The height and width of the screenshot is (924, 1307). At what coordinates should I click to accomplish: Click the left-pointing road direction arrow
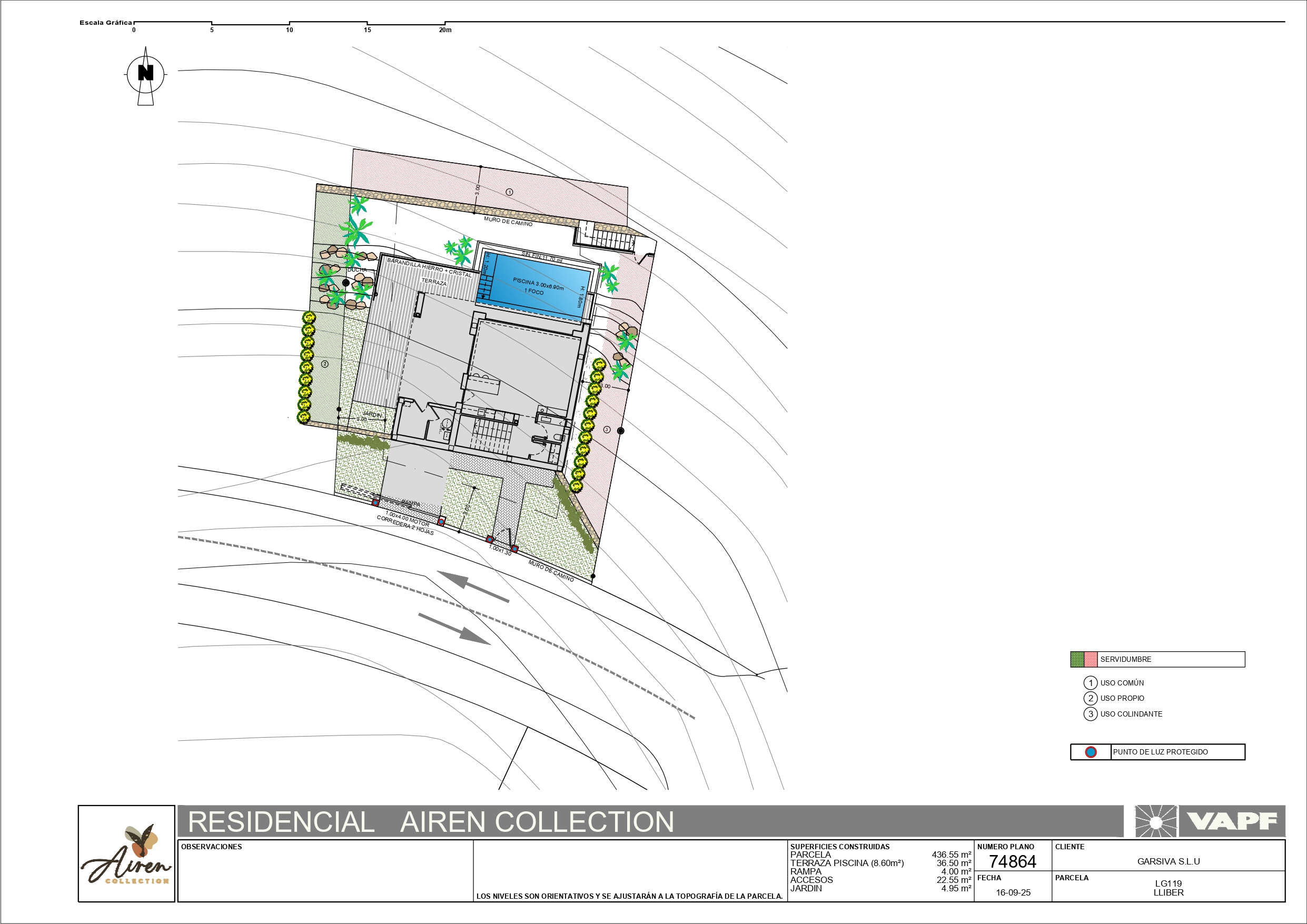pyautogui.click(x=473, y=587)
